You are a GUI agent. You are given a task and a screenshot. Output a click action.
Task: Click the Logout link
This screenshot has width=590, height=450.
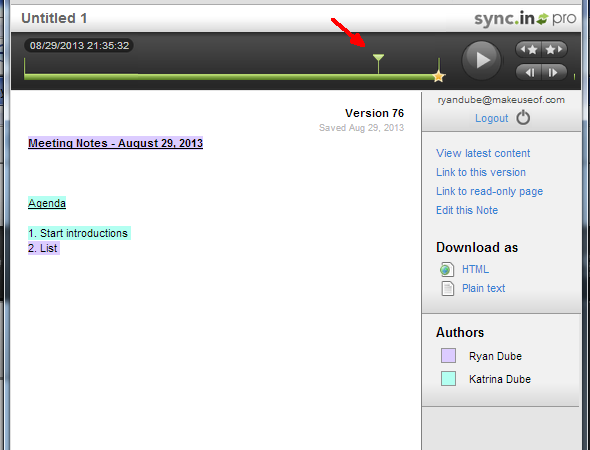coord(491,118)
